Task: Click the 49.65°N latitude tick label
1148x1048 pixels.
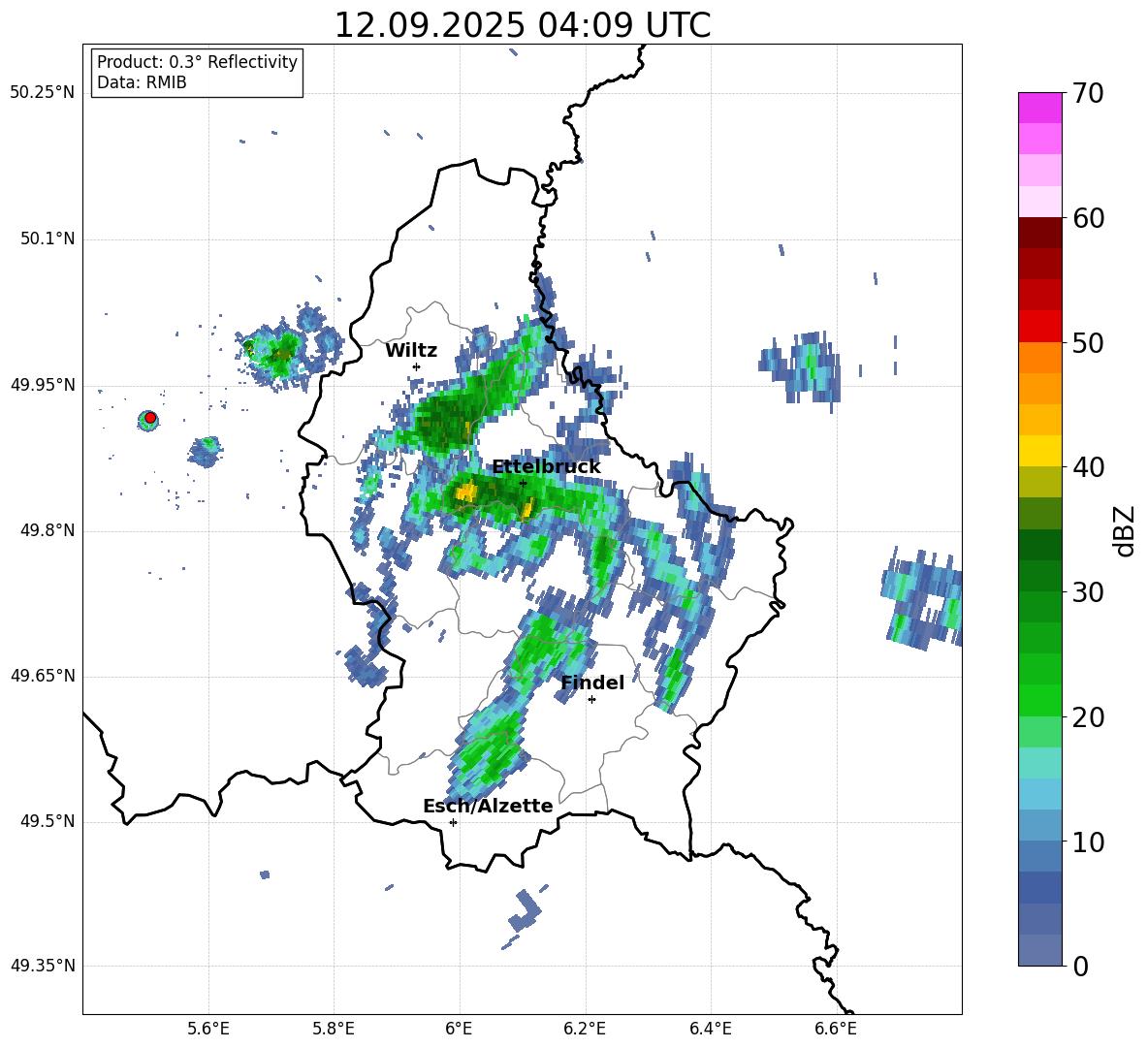Action: click(43, 676)
